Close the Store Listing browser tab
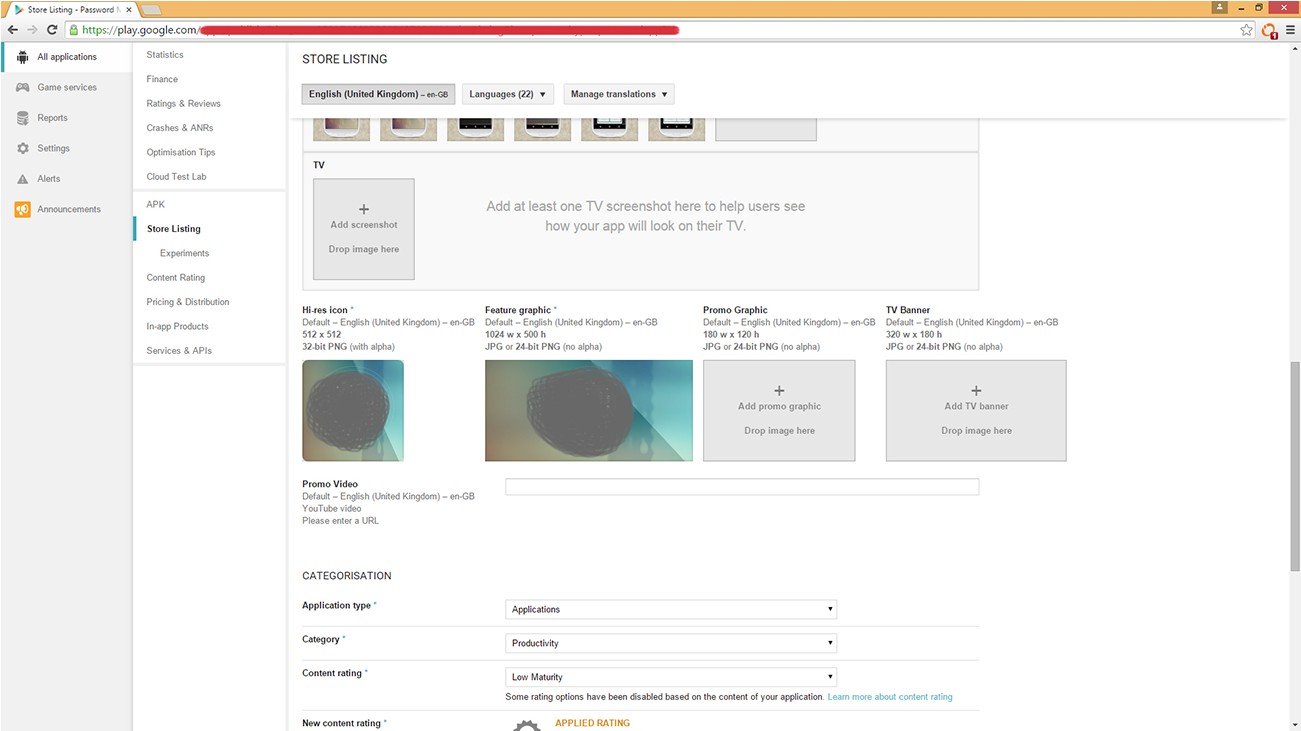 129,10
